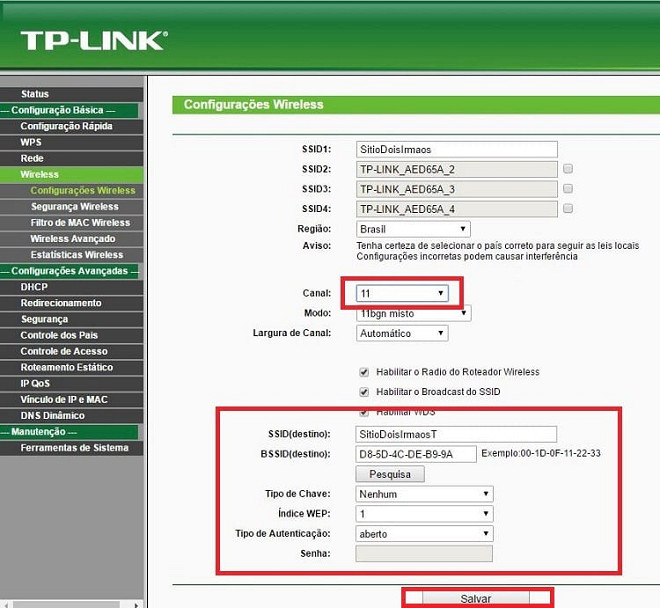Enable the SSID4 checkbox
Screen dimensions: 660x608
[568, 208]
